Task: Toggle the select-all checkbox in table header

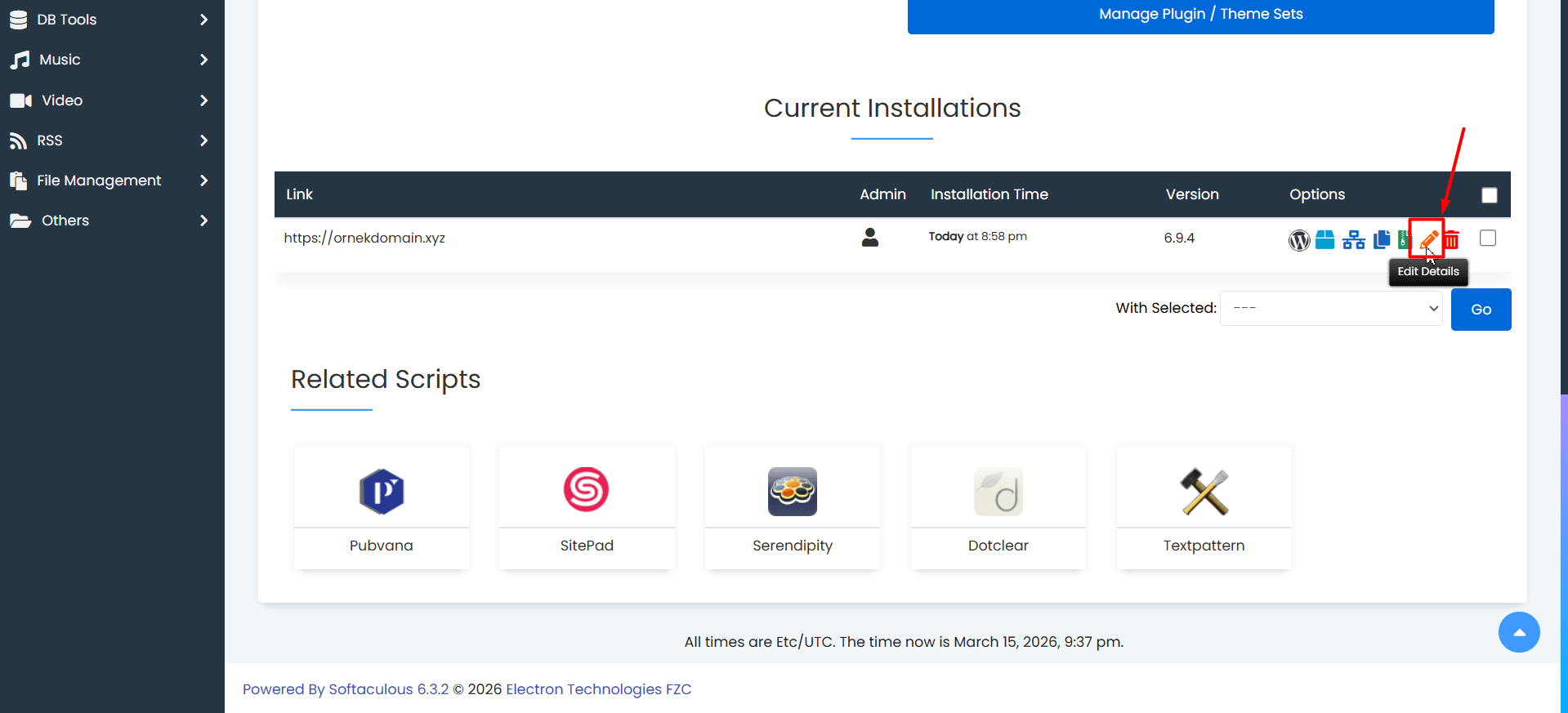Action: (x=1489, y=195)
